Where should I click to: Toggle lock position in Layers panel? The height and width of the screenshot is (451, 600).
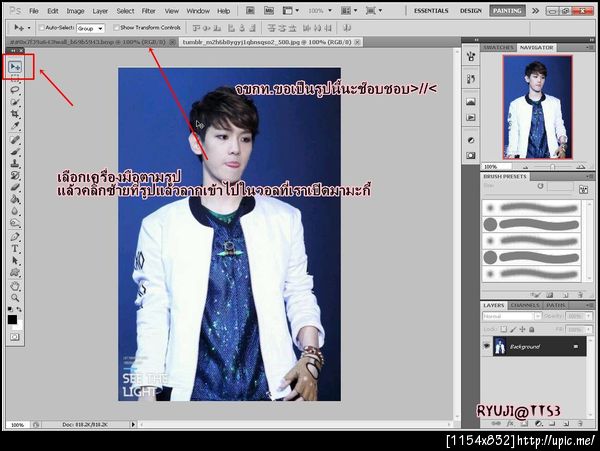click(522, 329)
